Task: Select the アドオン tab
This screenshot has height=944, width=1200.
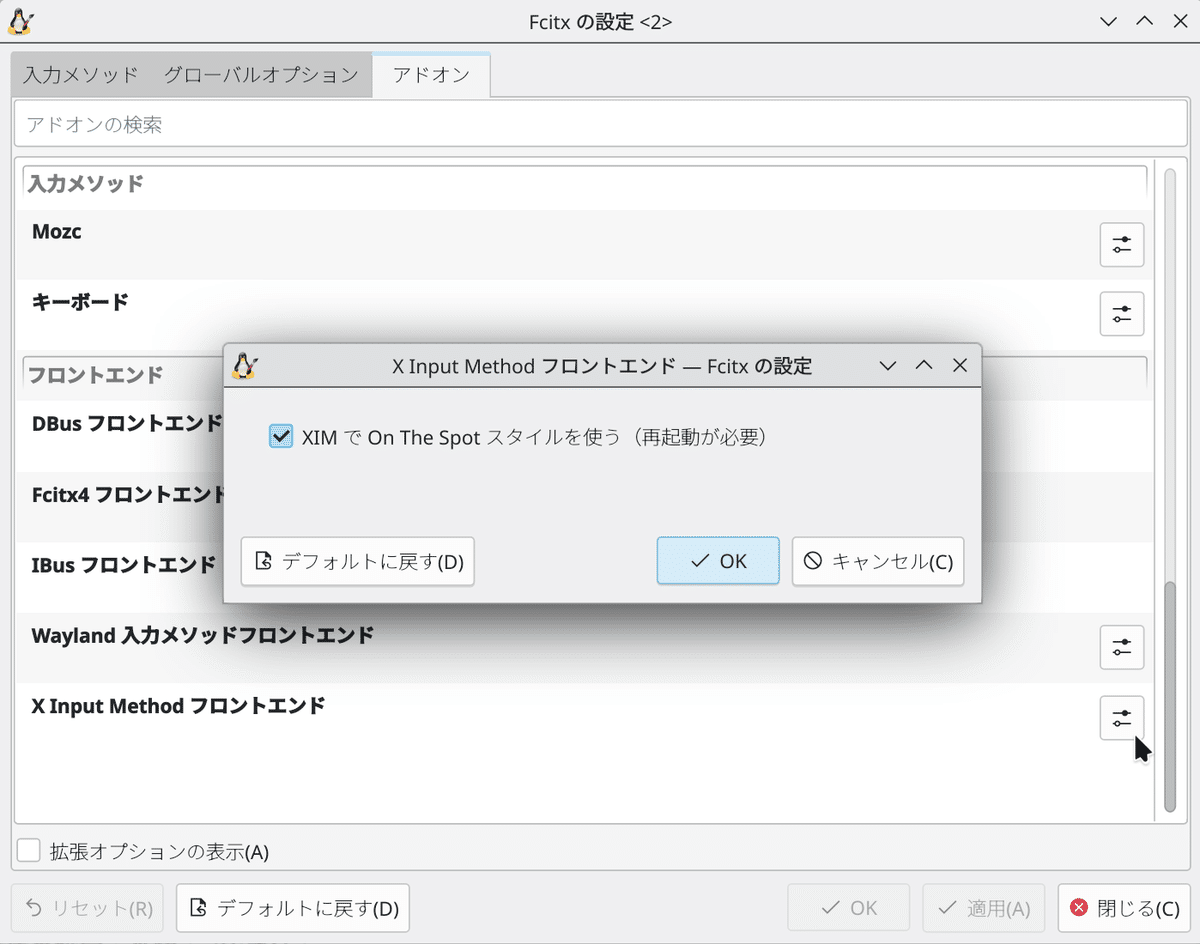Action: (431, 75)
